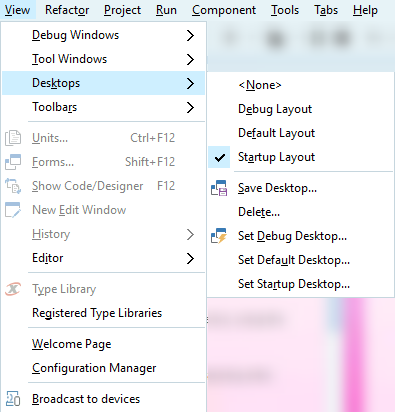This screenshot has width=395, height=412.
Task: Expand the Debug Windows submenu
Action: pyautogui.click(x=103, y=35)
